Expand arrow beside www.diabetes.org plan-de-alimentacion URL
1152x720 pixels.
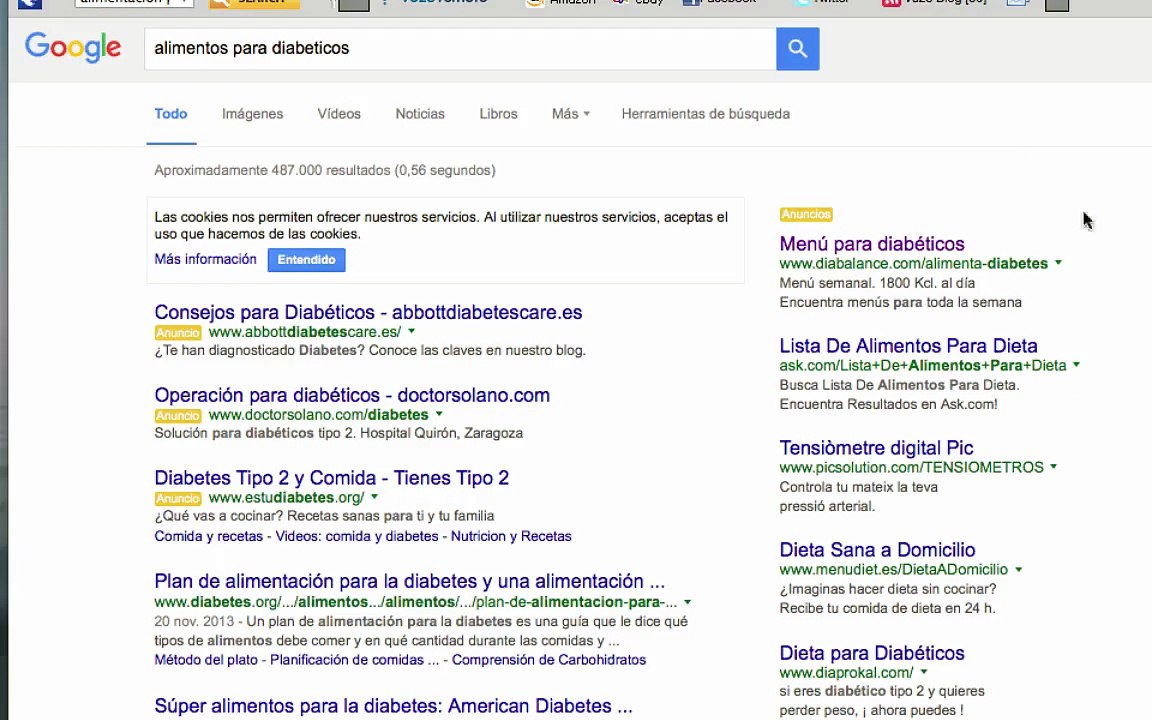688,602
